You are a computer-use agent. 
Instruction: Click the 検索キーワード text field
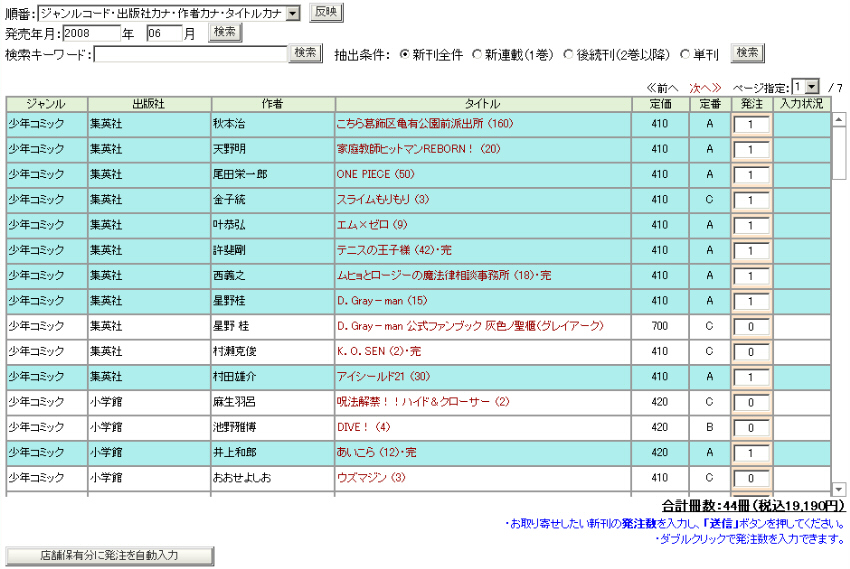[189, 54]
